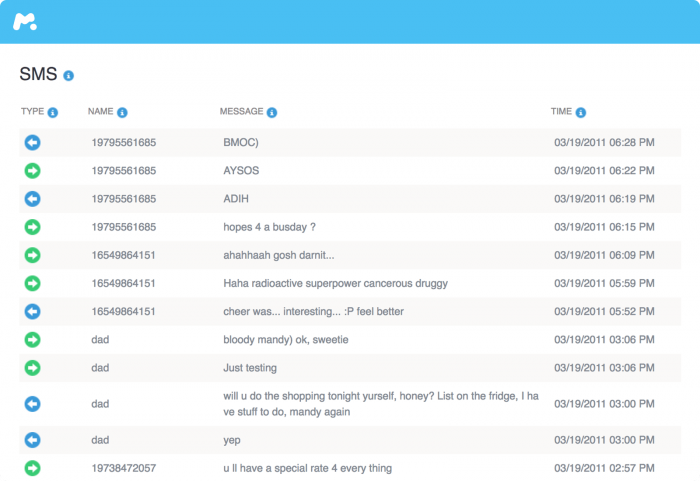
Task: Click outgoing arrow for radioactive superpower message
Action: coord(33,283)
